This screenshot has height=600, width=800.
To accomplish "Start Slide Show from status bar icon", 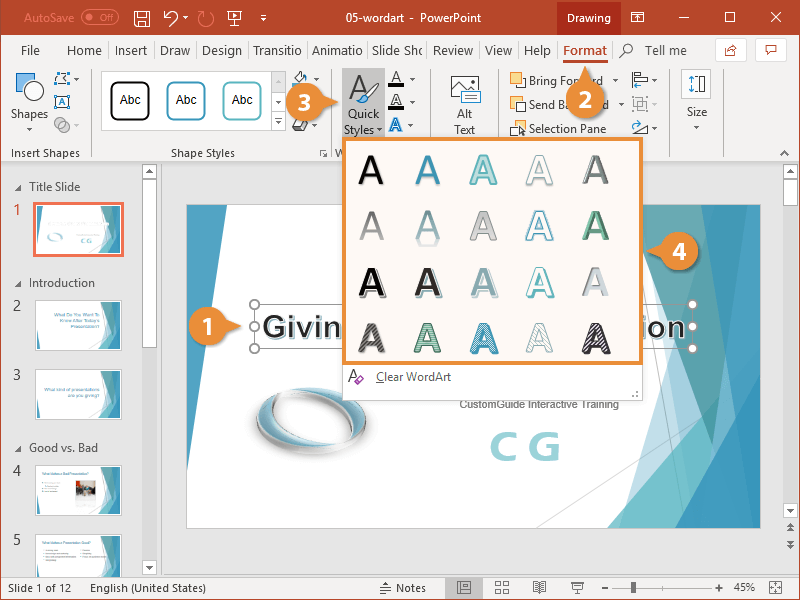I will 577,587.
